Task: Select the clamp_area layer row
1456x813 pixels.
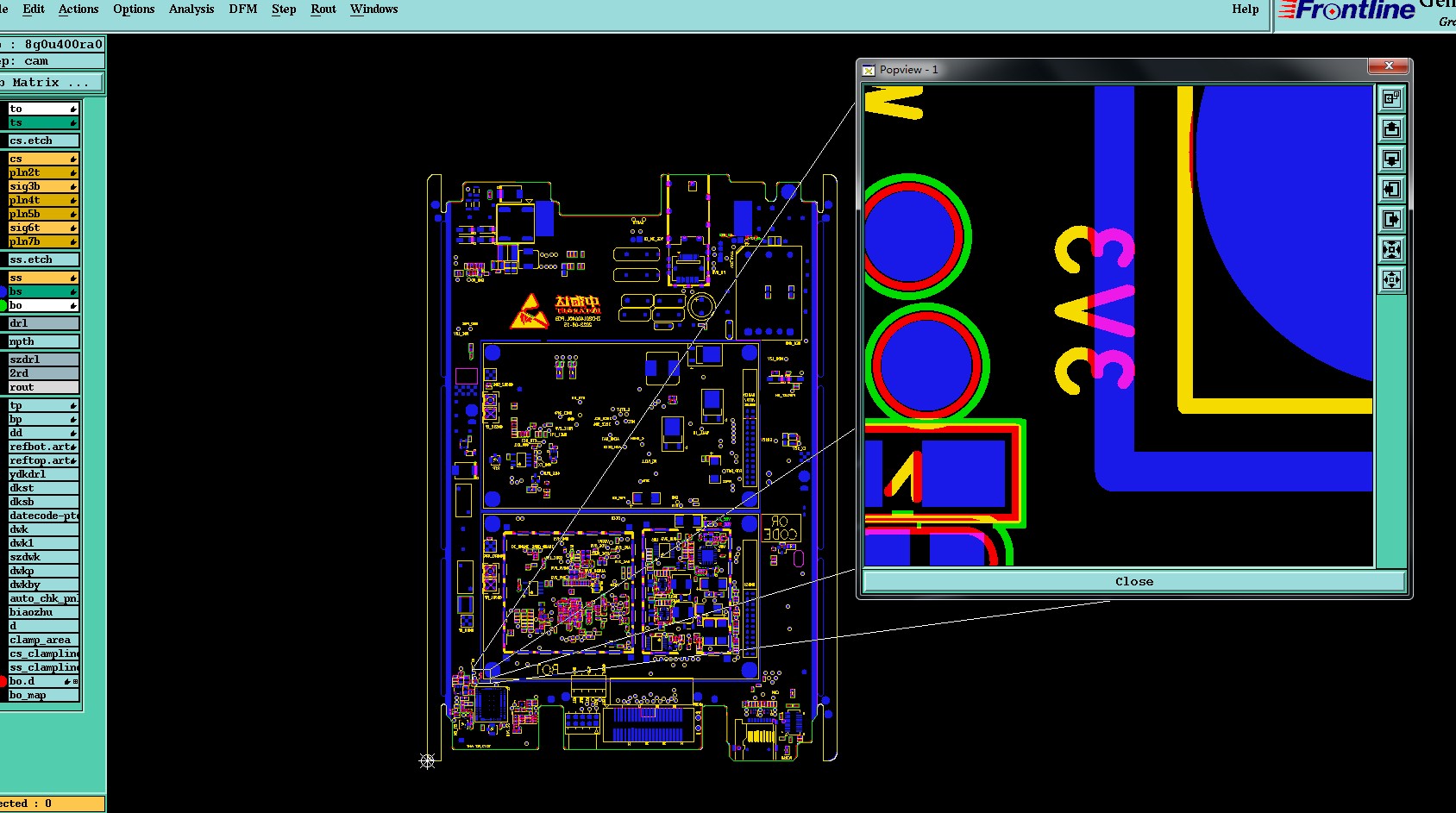Action: (43, 640)
